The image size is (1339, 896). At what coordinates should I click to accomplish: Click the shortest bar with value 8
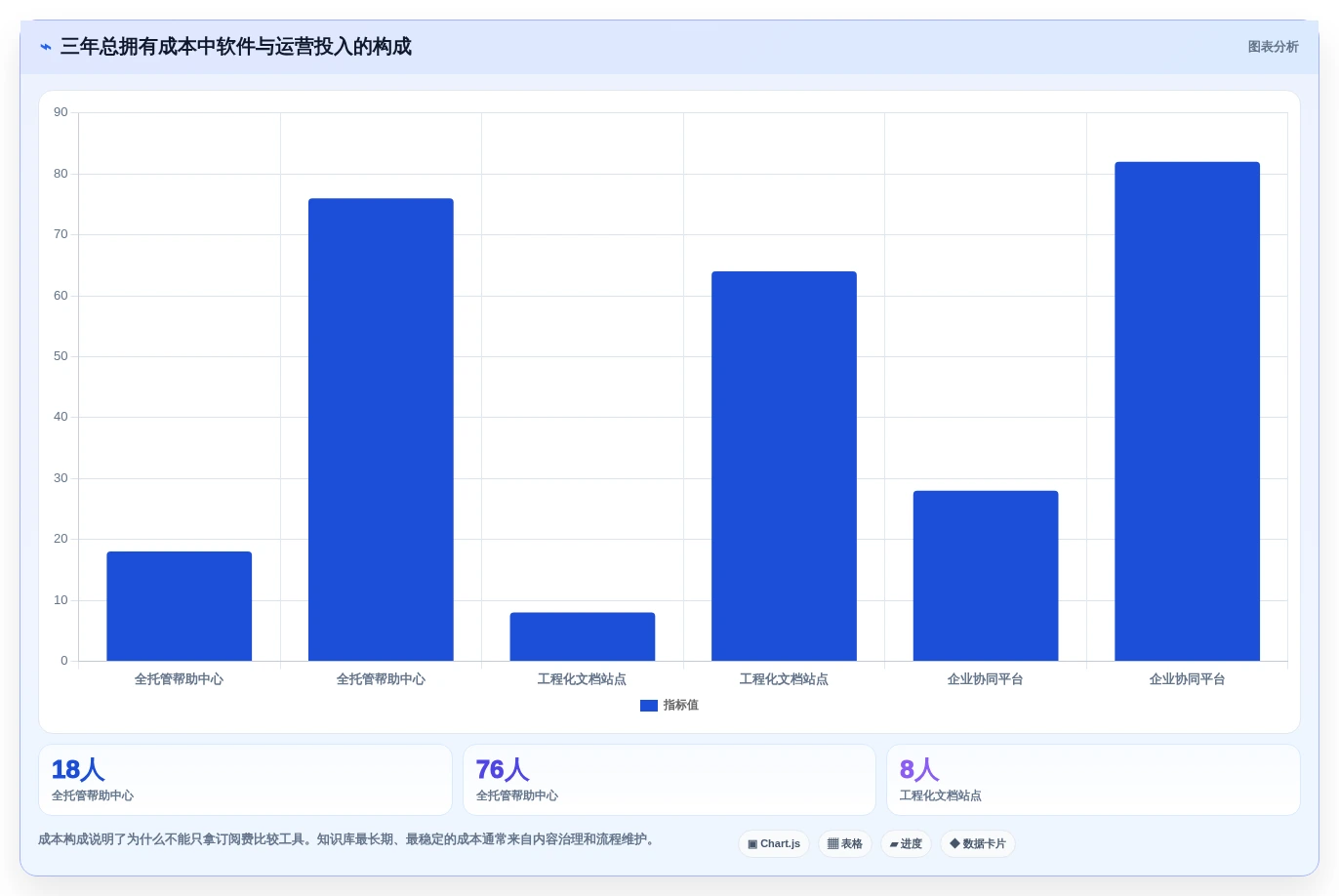583,636
